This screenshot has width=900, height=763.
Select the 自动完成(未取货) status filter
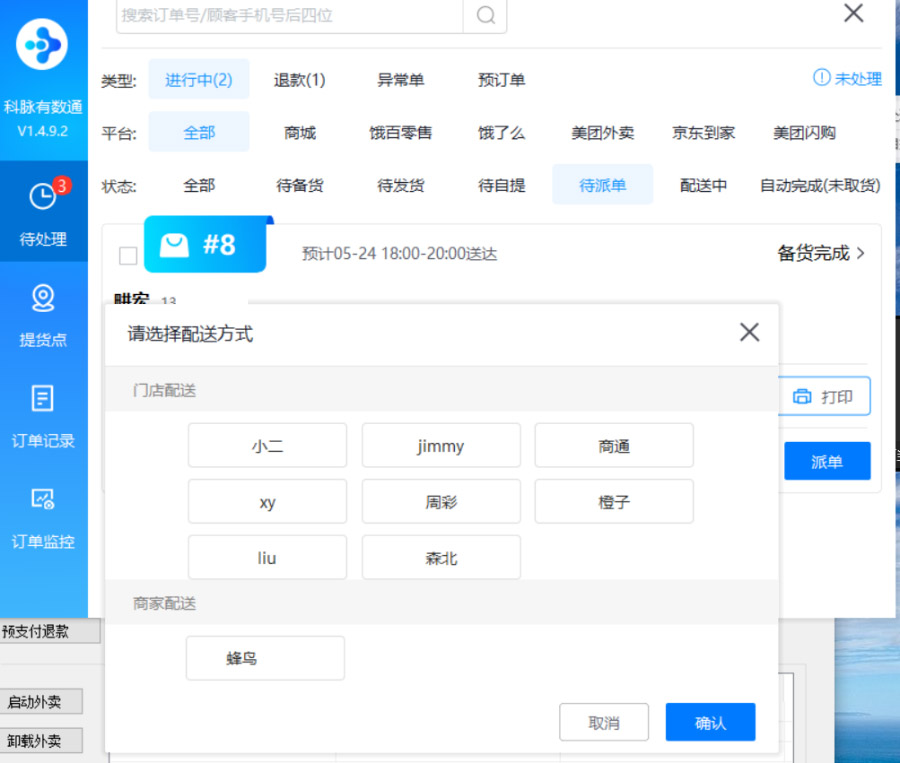coord(820,185)
